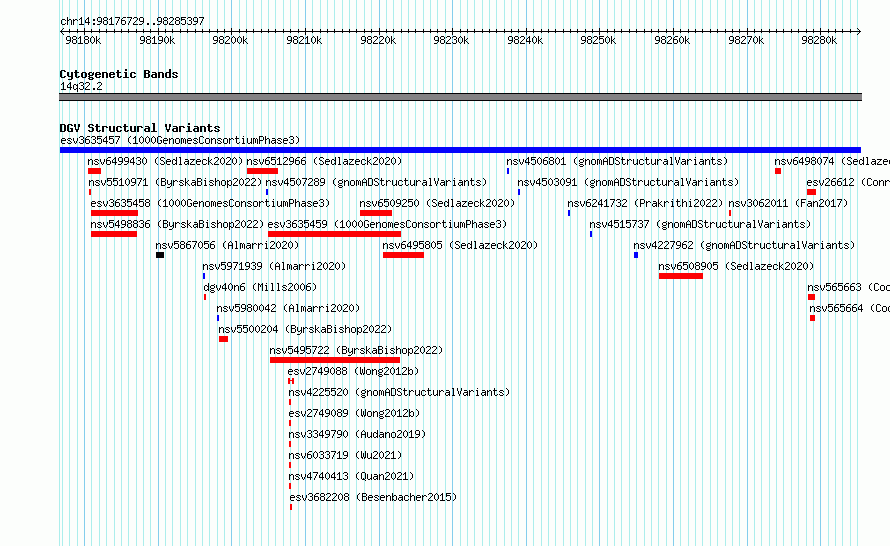Select nsv5980042 Almarri2020 label
Viewport: 890px width, 546px height.
point(288,308)
